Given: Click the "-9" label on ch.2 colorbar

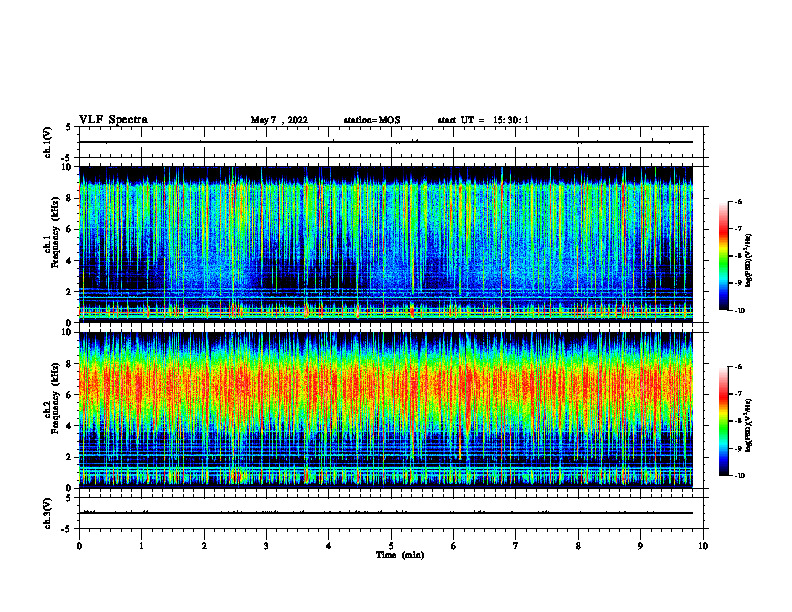Looking at the screenshot, I should (739, 448).
